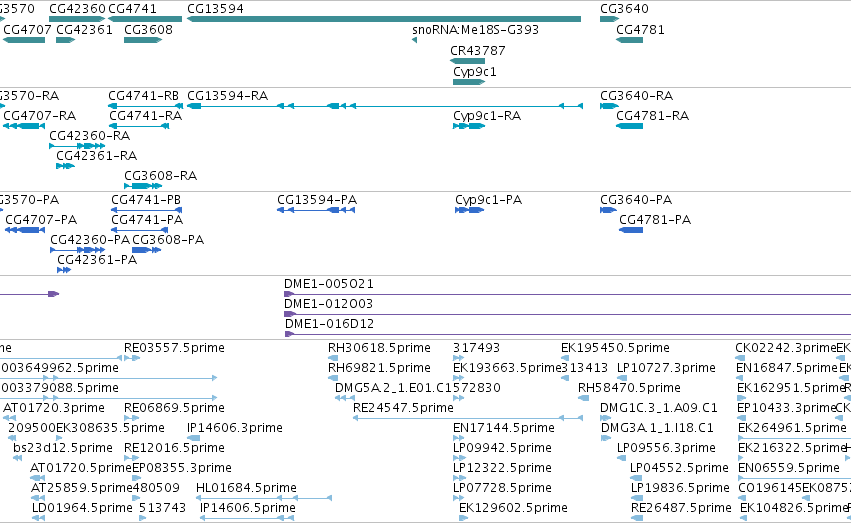Image resolution: width=851 pixels, height=523 pixels.
Task: Select the CG4781-PA coding sequence label
Action: click(655, 220)
